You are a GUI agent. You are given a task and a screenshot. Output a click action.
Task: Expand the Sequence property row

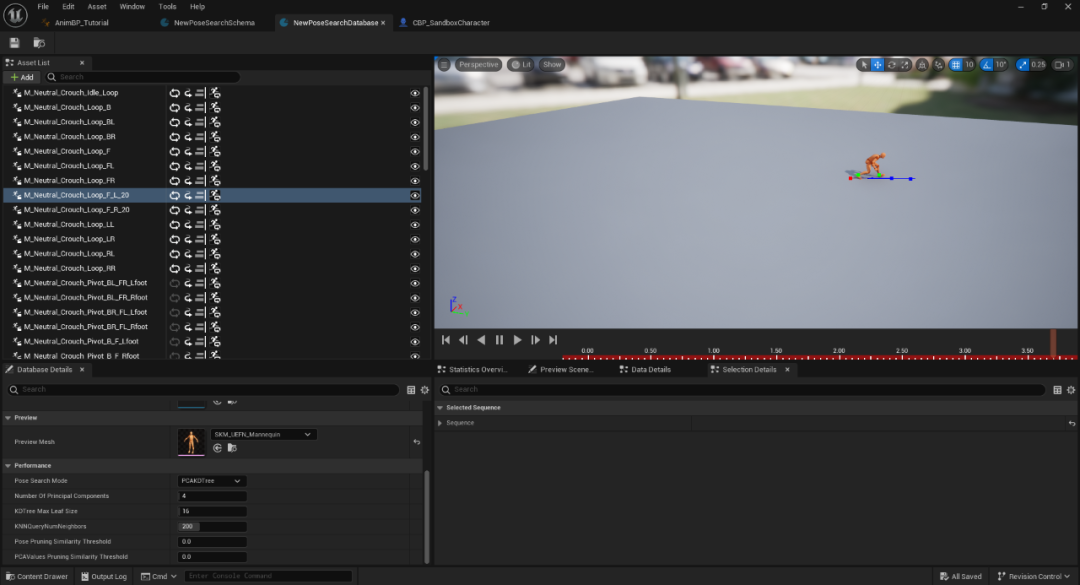[x=440, y=423]
